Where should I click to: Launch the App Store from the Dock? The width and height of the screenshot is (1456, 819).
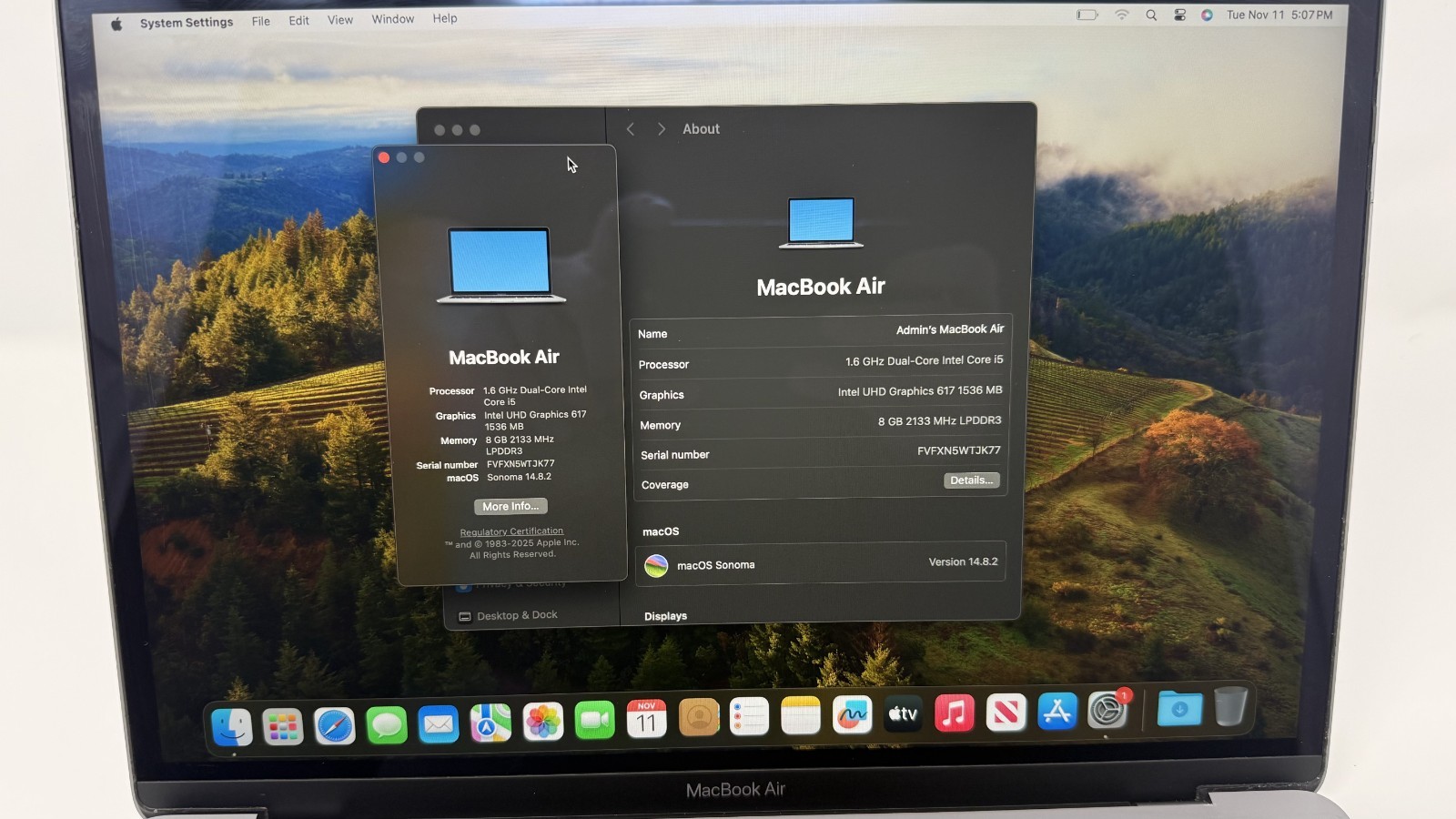coord(1057,712)
